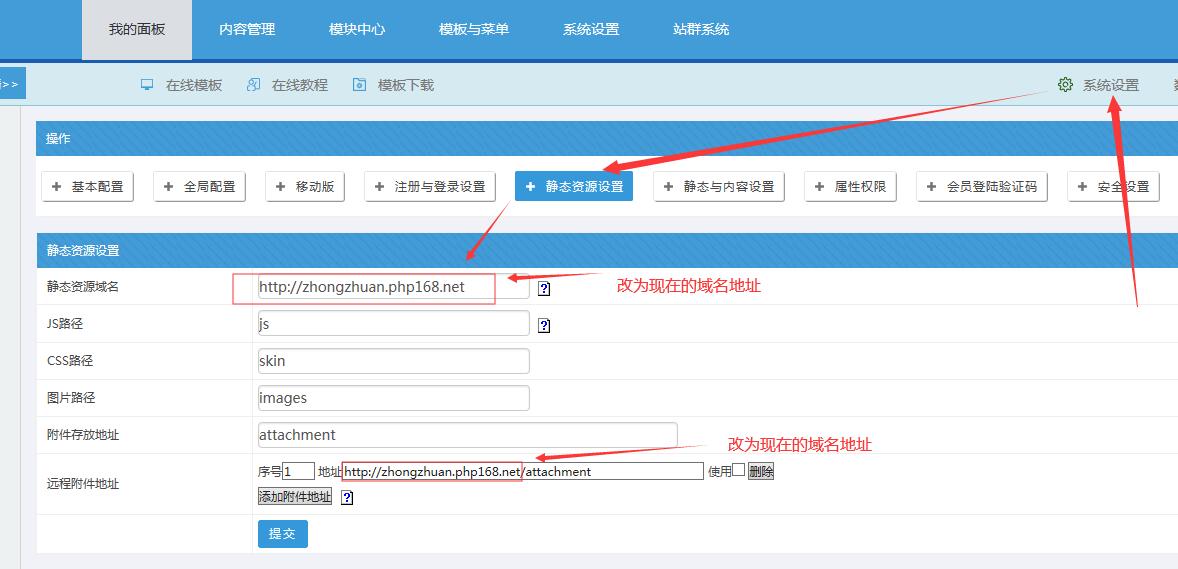Click help icon beside JS路径 field

click(x=544, y=325)
